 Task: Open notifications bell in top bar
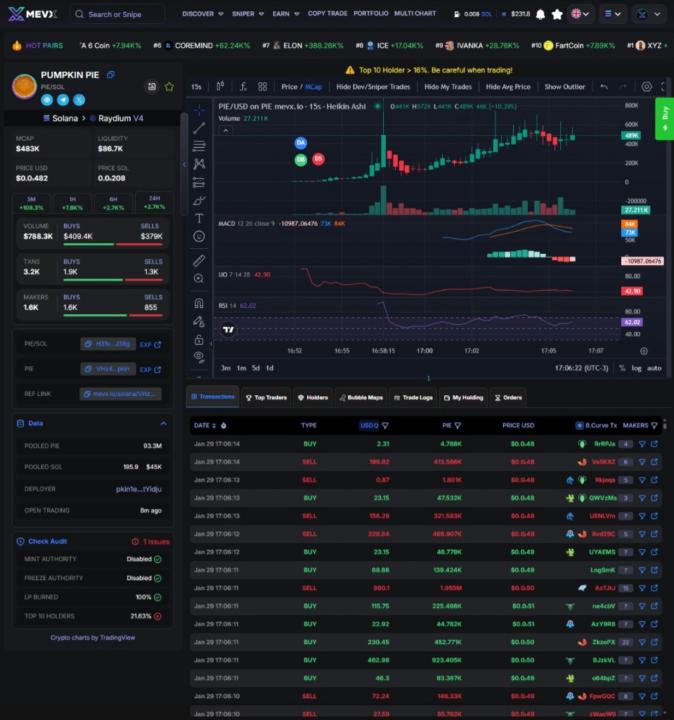click(x=541, y=14)
